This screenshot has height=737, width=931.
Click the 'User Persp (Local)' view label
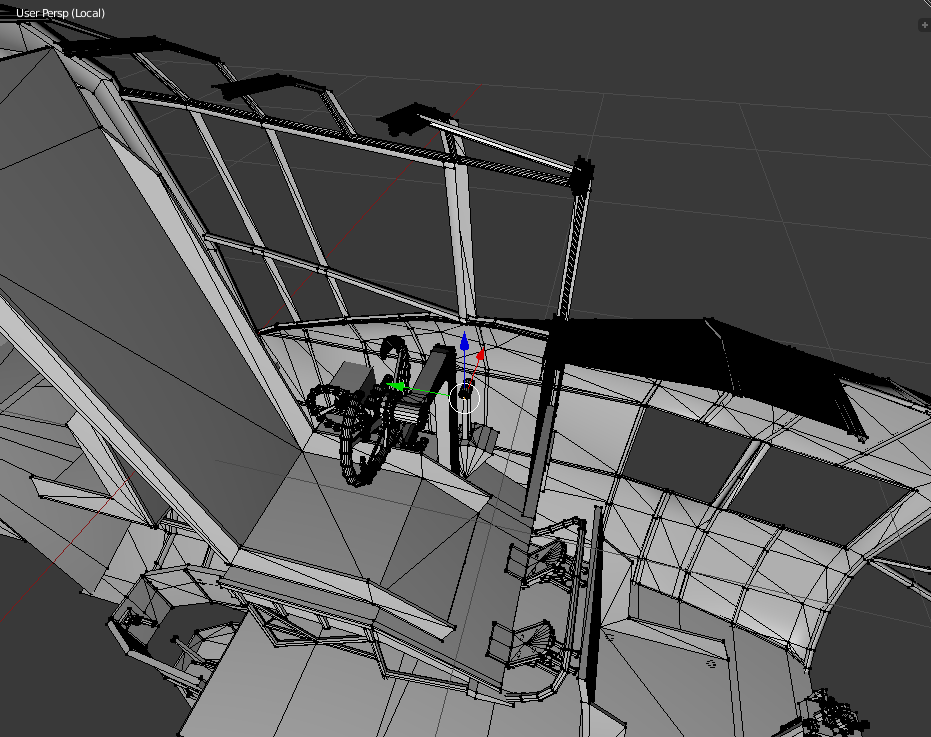pos(60,13)
